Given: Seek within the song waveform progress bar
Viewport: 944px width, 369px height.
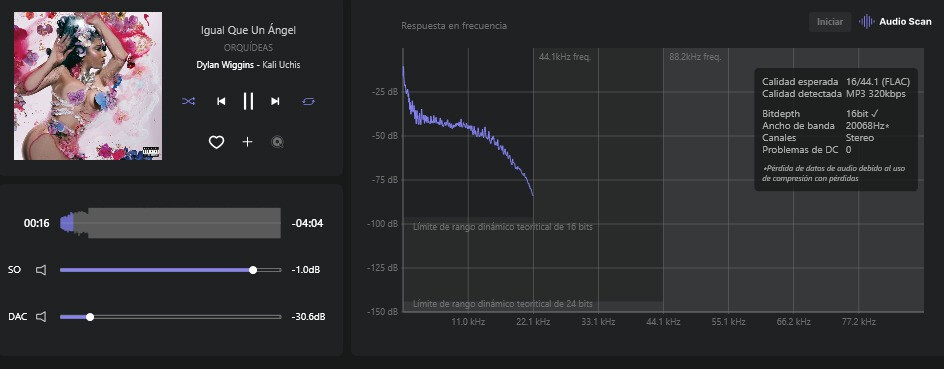Looking at the screenshot, I should pyautogui.click(x=170, y=223).
